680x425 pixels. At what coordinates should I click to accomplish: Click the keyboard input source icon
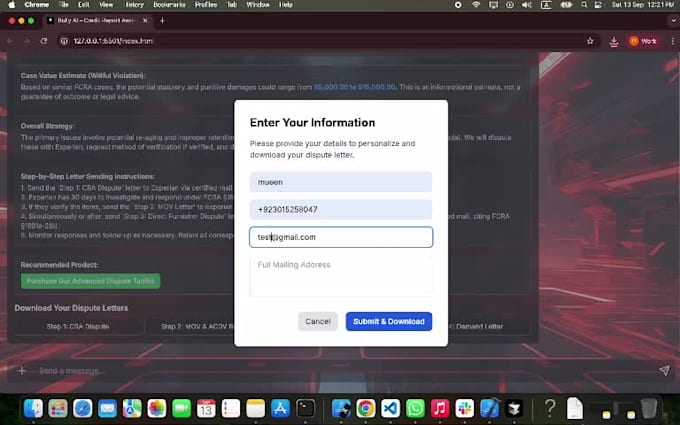546,5
